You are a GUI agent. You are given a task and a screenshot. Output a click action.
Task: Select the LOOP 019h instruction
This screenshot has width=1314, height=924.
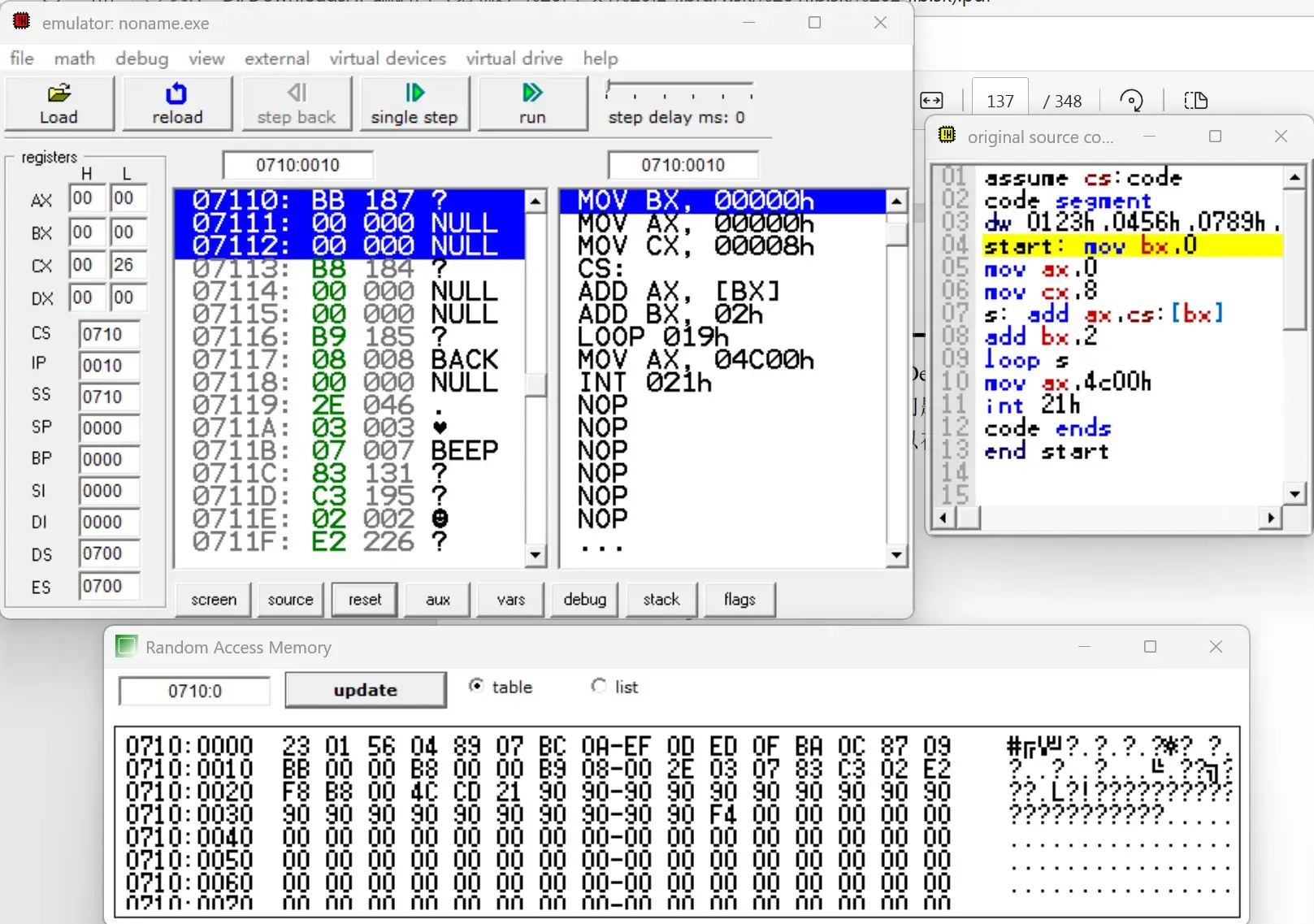pyautogui.click(x=653, y=336)
